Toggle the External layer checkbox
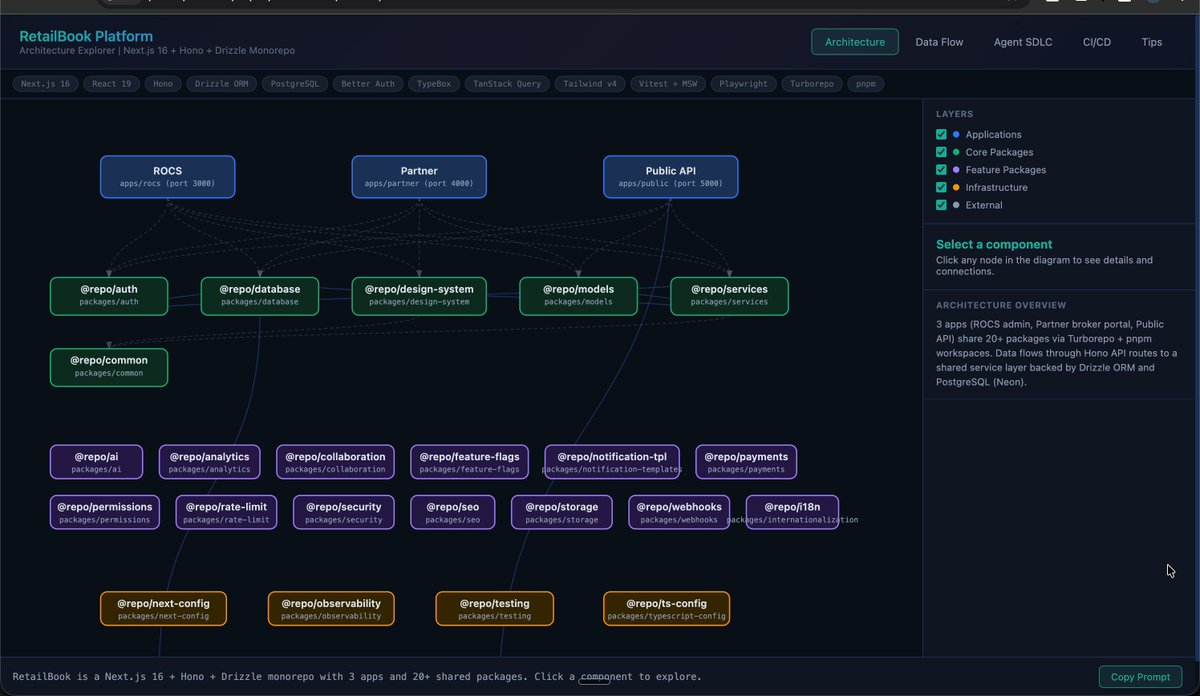The height and width of the screenshot is (696, 1200). pyautogui.click(x=941, y=205)
